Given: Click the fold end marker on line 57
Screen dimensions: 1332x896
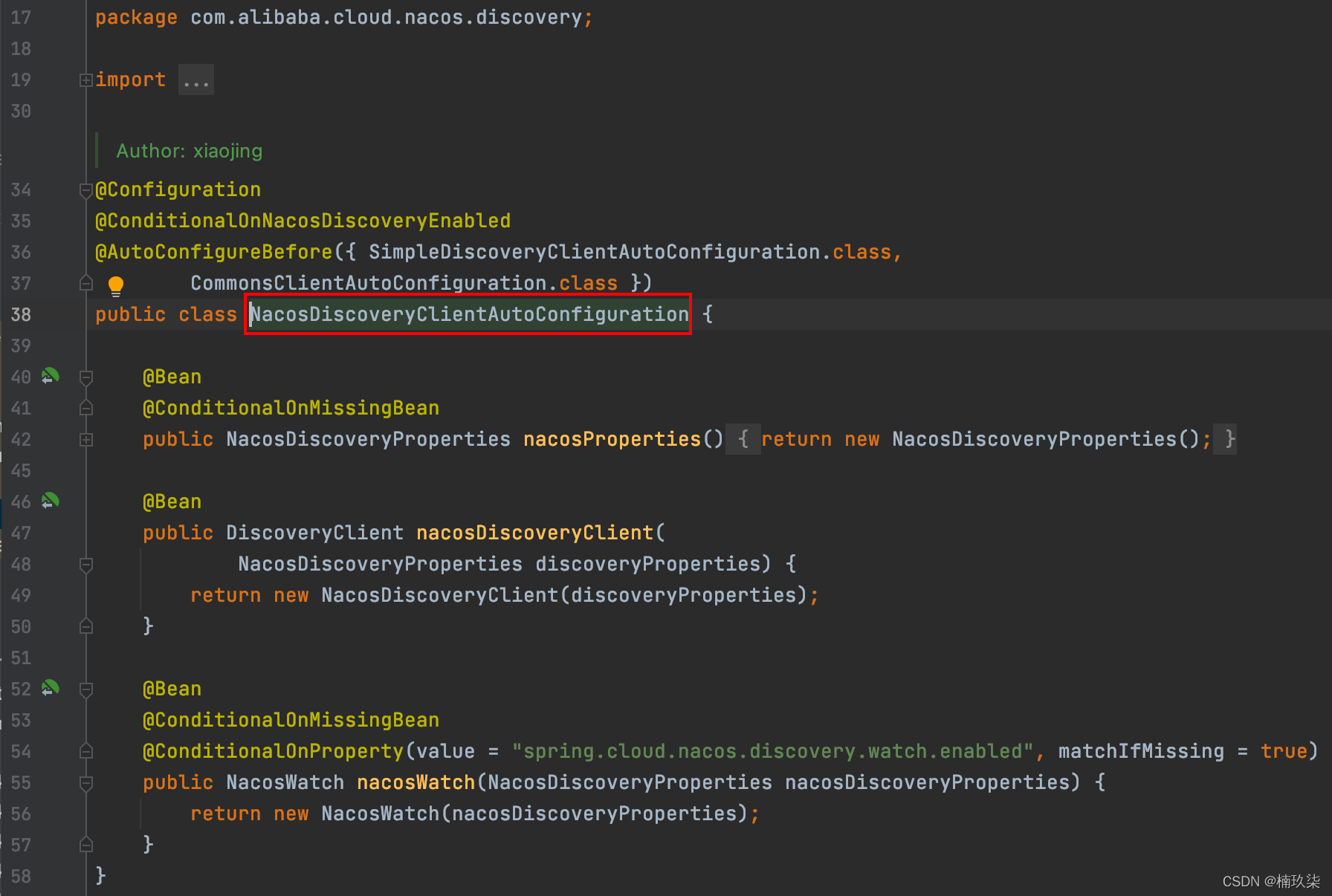Looking at the screenshot, I should 86,845.
